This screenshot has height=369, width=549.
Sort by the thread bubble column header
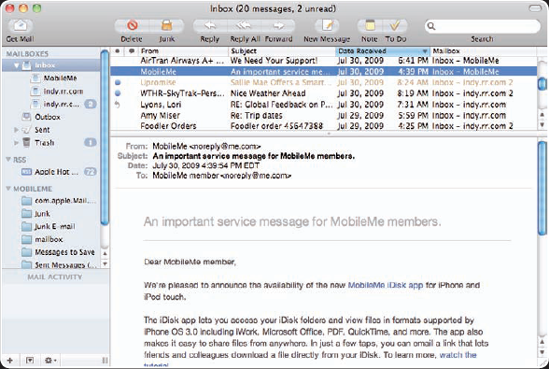tap(132, 51)
